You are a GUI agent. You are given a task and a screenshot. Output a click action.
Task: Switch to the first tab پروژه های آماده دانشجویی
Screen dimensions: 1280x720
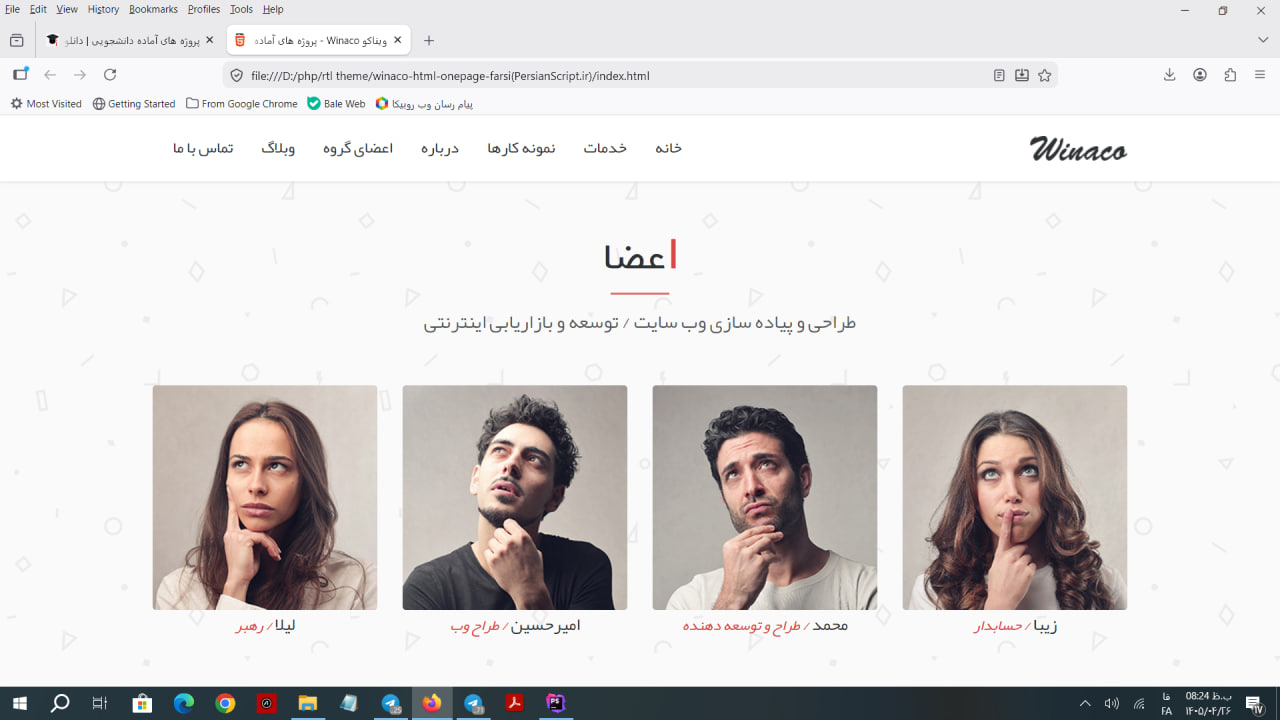130,40
